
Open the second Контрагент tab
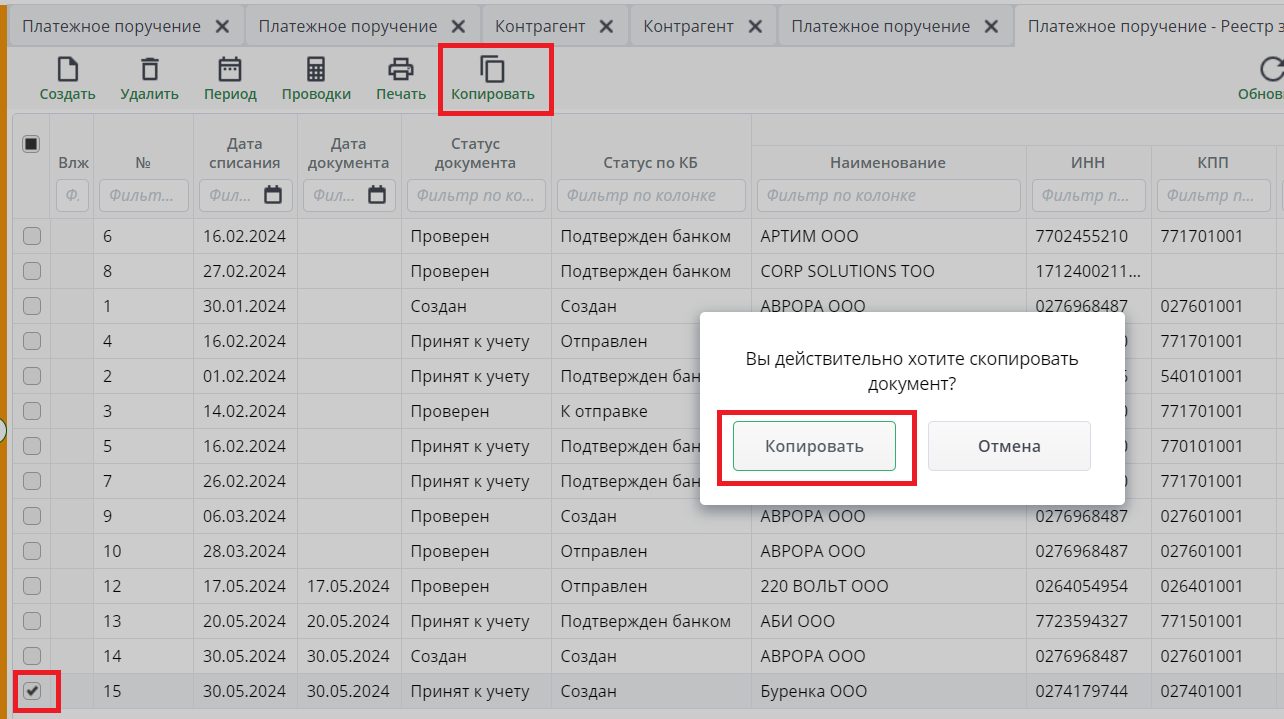click(688, 27)
